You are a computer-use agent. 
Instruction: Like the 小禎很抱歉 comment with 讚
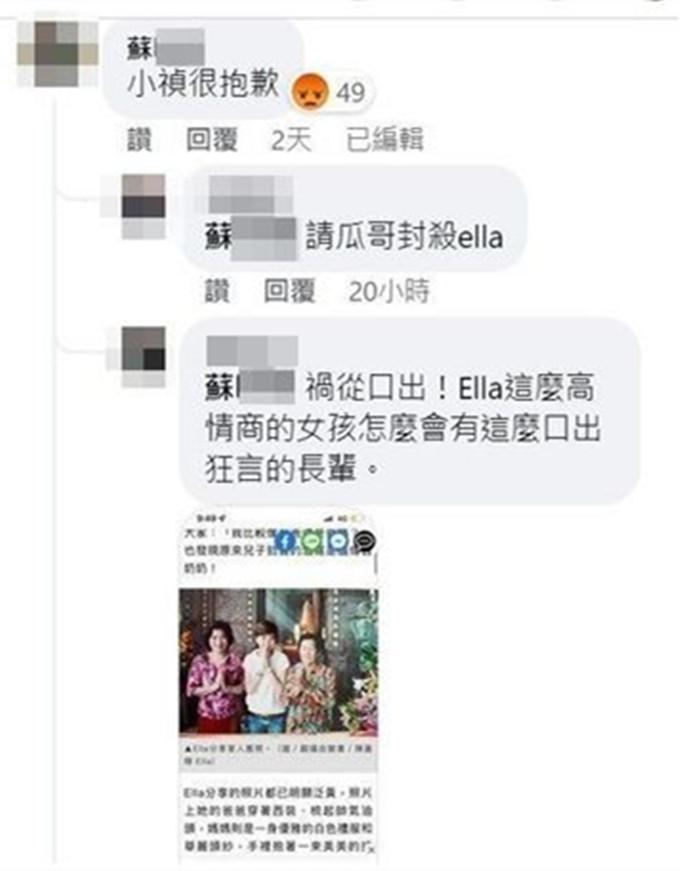(x=139, y=139)
